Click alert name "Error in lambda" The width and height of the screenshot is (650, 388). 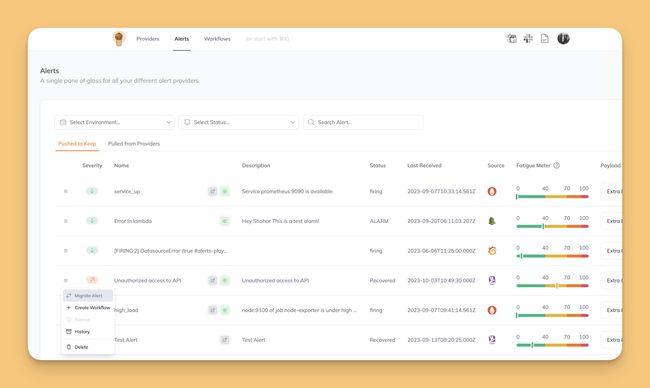[133, 221]
